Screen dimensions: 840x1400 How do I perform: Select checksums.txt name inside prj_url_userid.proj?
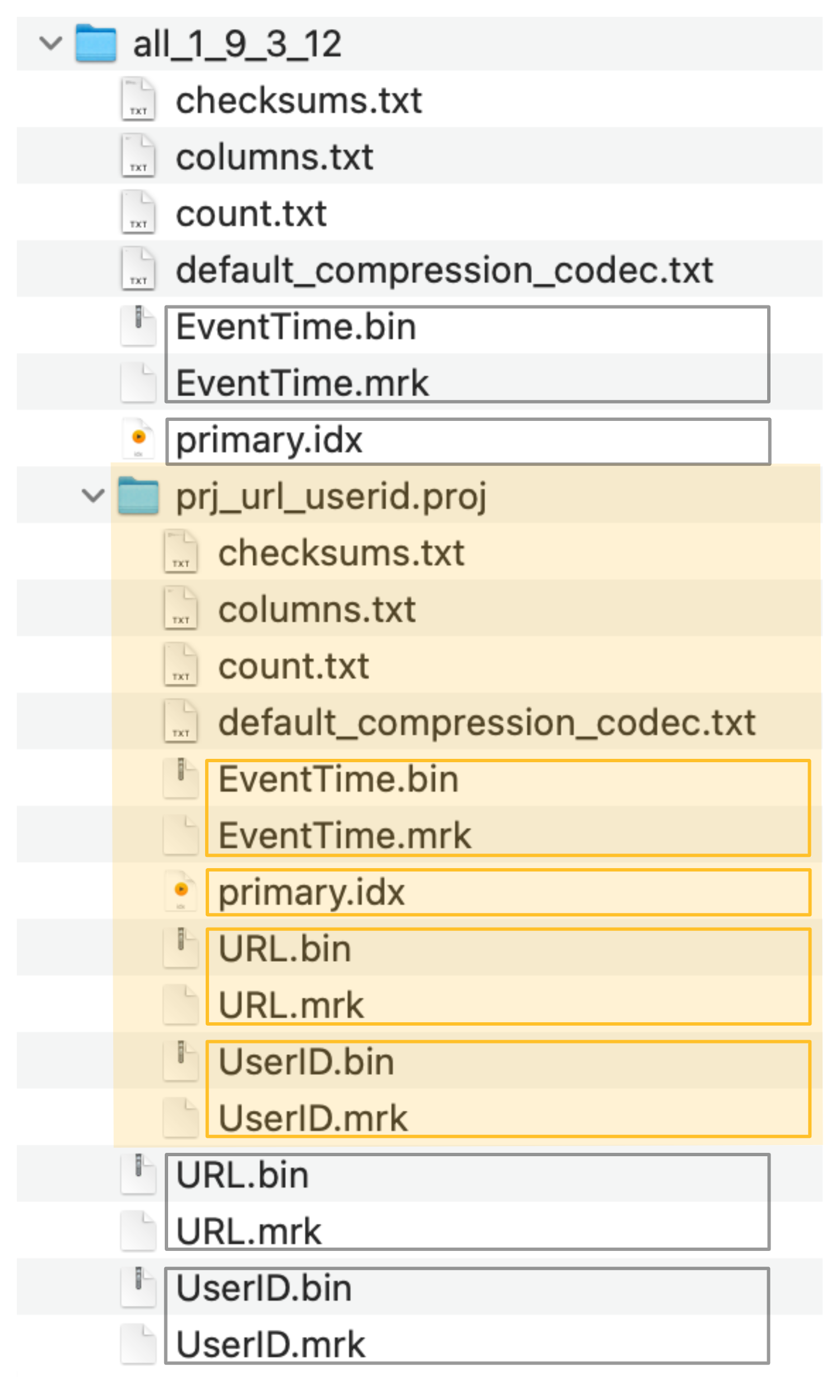point(341,553)
